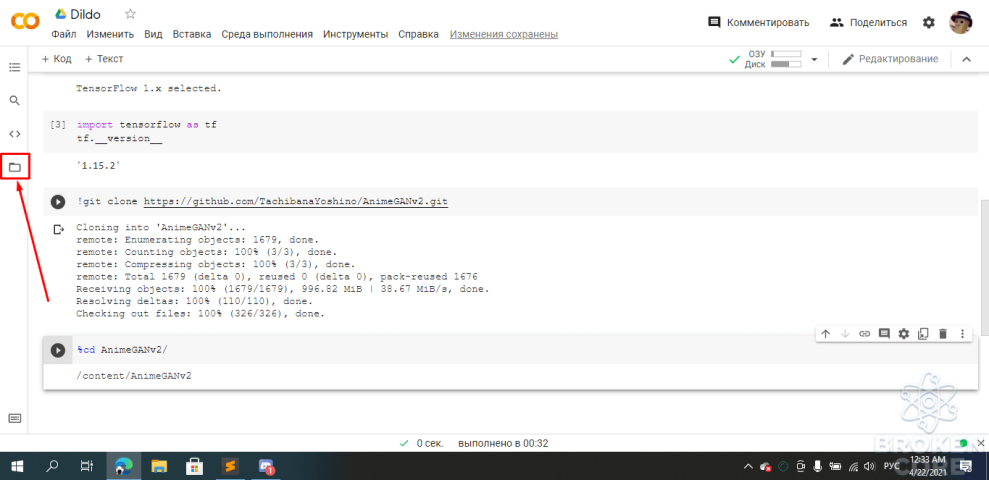Viewport: 989px width, 480px height.
Task: Open the Файл menu
Action: (64, 34)
